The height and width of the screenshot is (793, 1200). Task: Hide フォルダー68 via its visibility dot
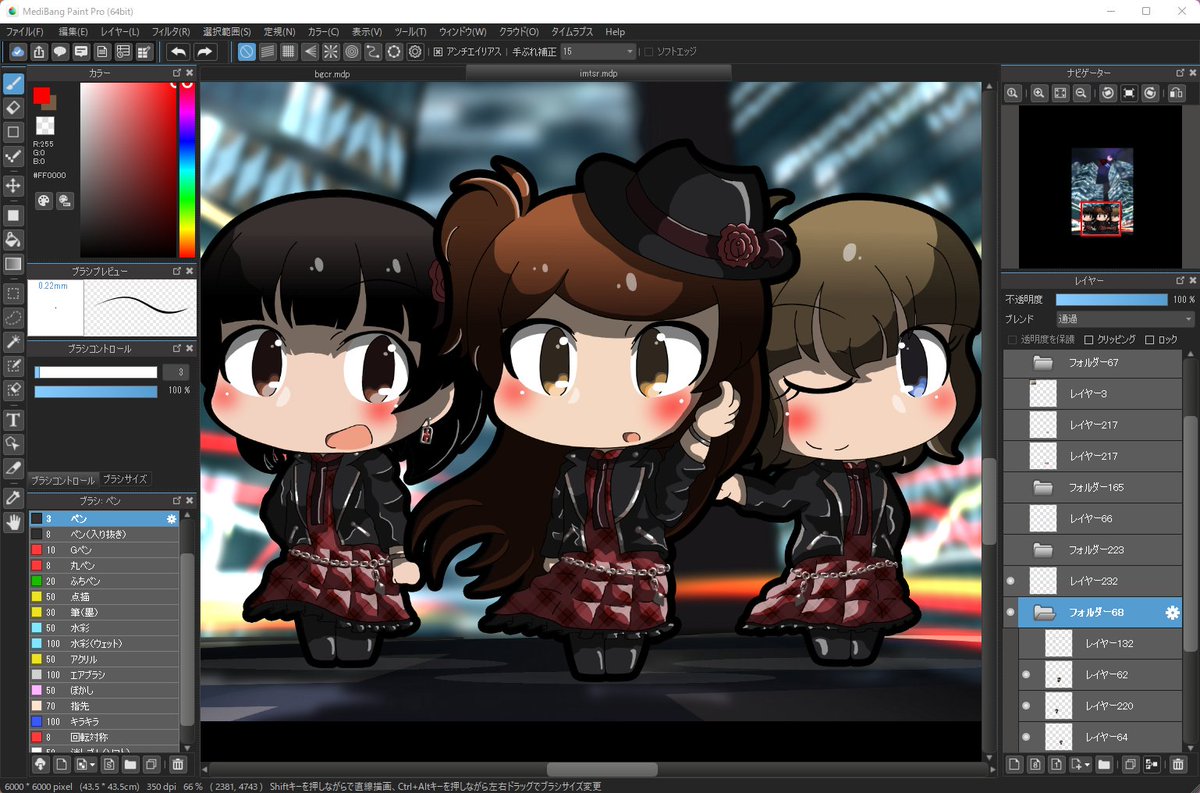(x=1010, y=612)
